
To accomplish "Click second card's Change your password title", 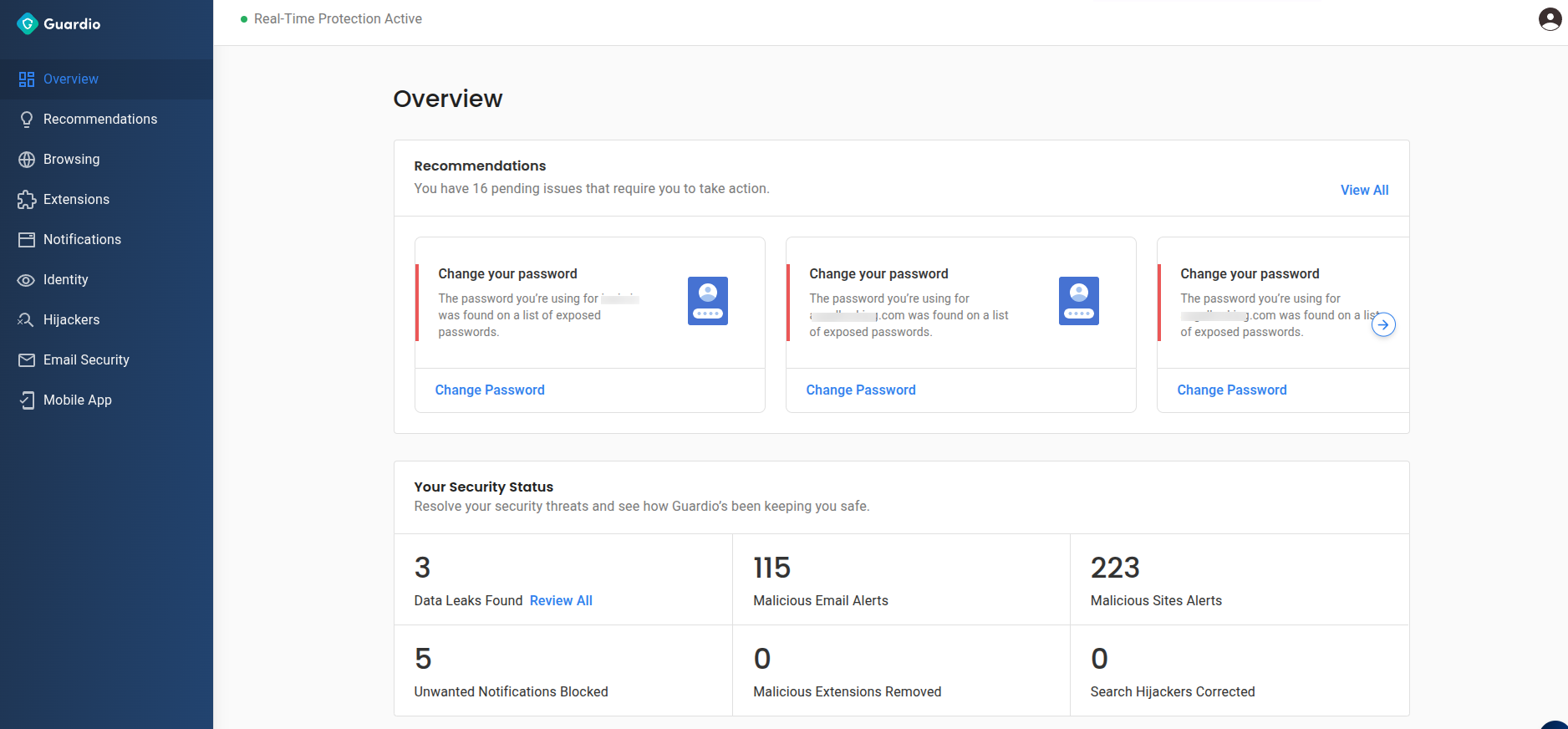I will pos(878,274).
